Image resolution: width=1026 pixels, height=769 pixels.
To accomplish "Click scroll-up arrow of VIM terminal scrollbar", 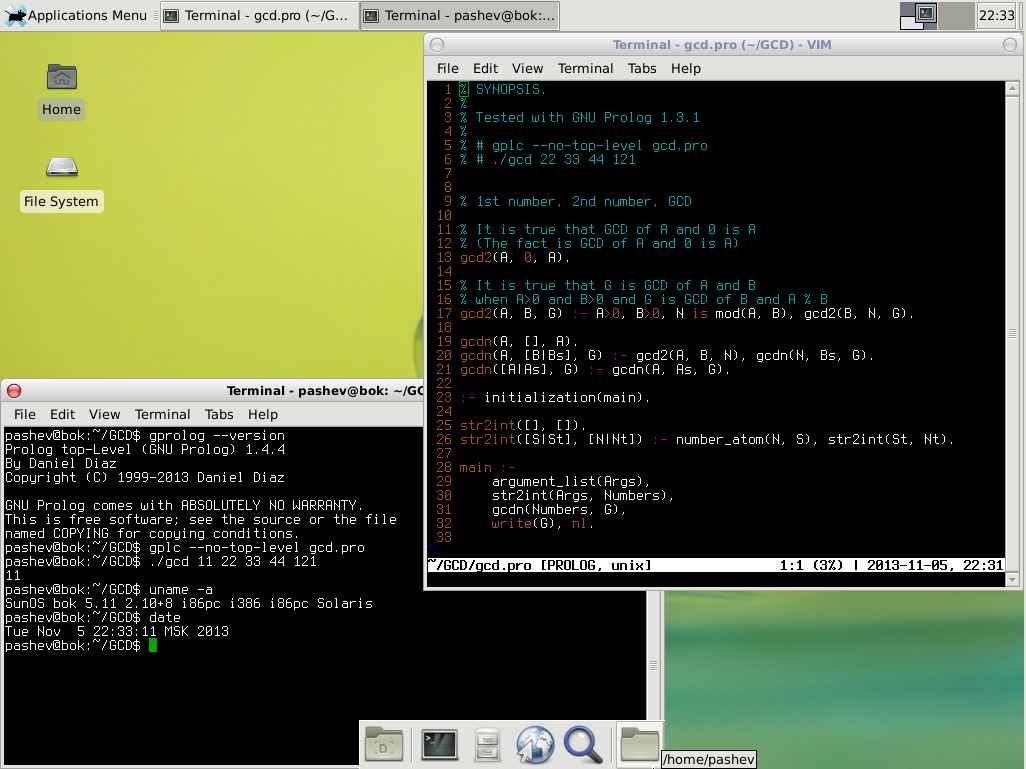I will tap(1012, 88).
